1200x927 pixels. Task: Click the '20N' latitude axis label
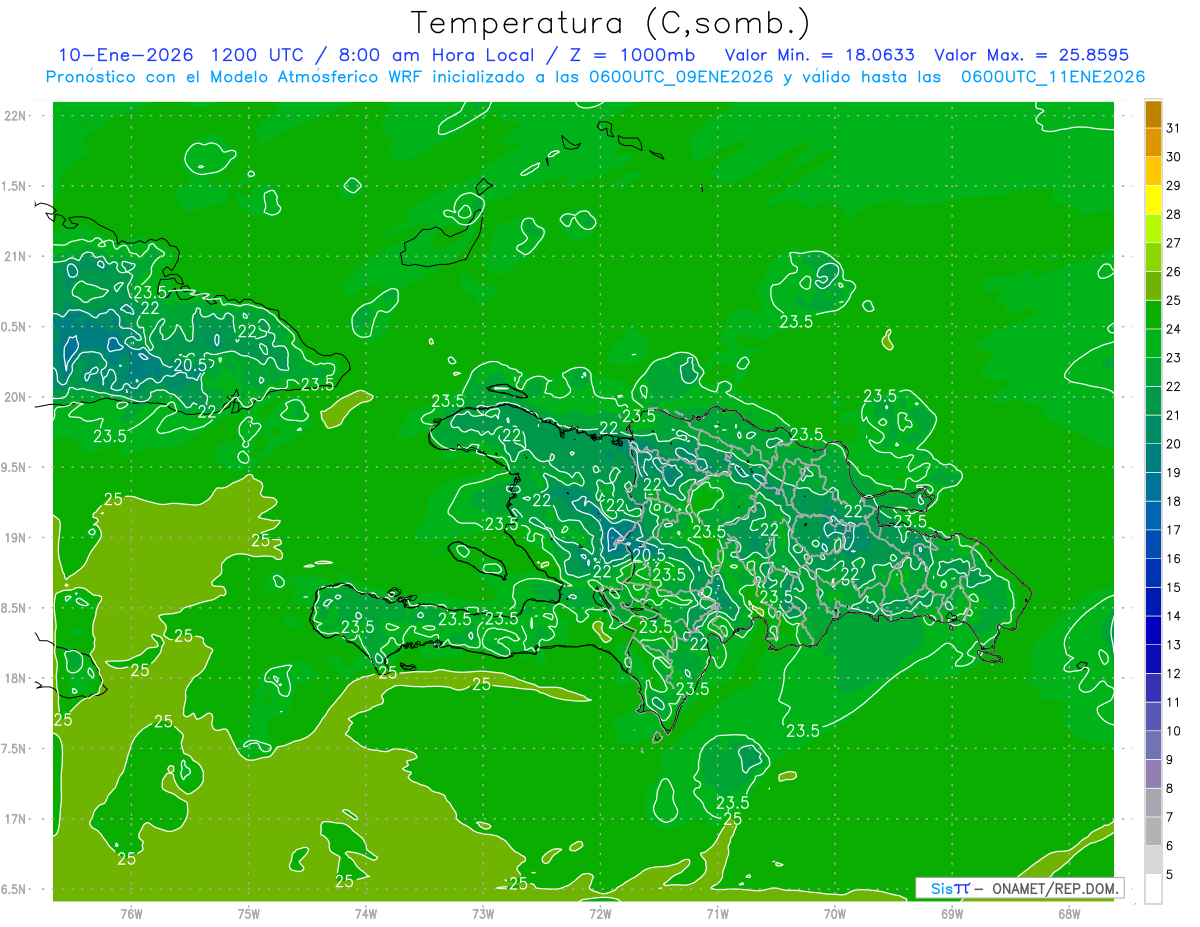(16, 397)
